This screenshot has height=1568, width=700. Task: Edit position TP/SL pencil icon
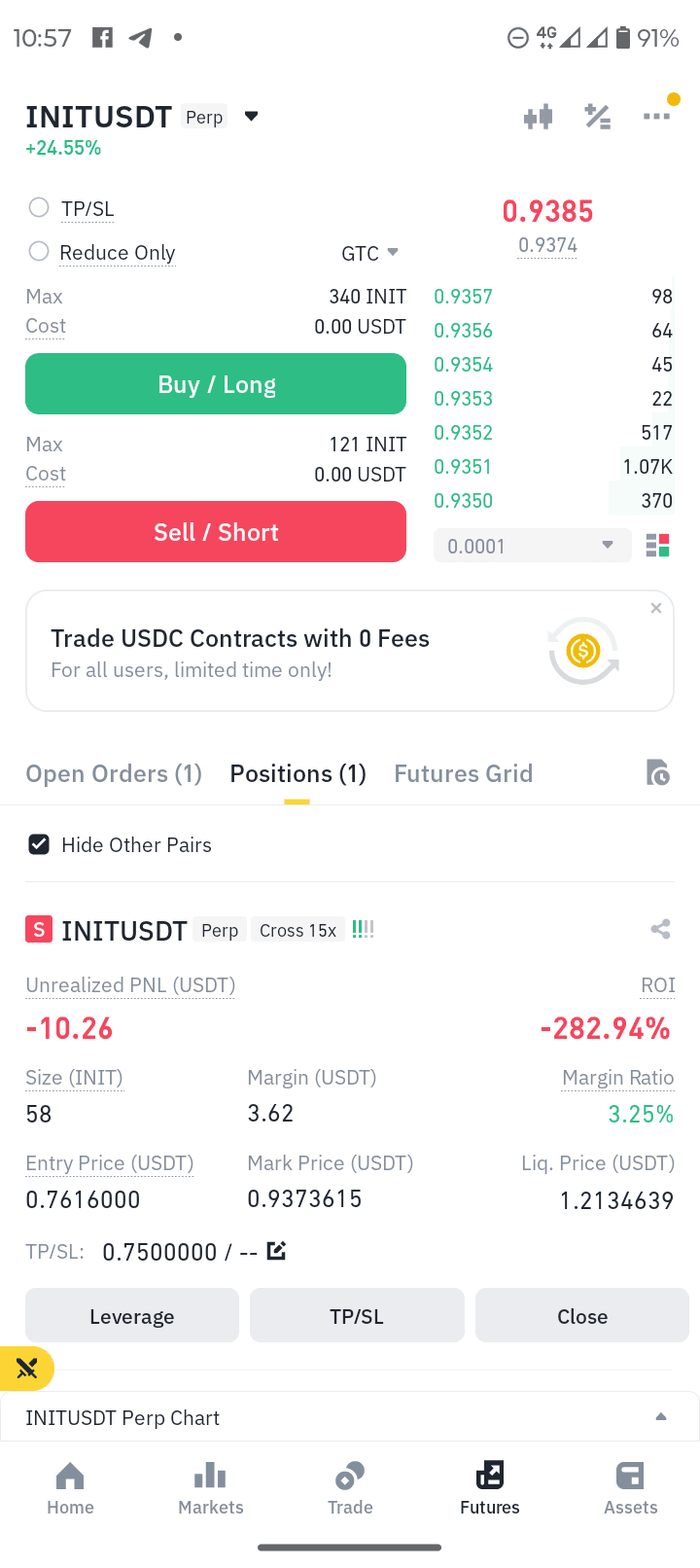[276, 1250]
